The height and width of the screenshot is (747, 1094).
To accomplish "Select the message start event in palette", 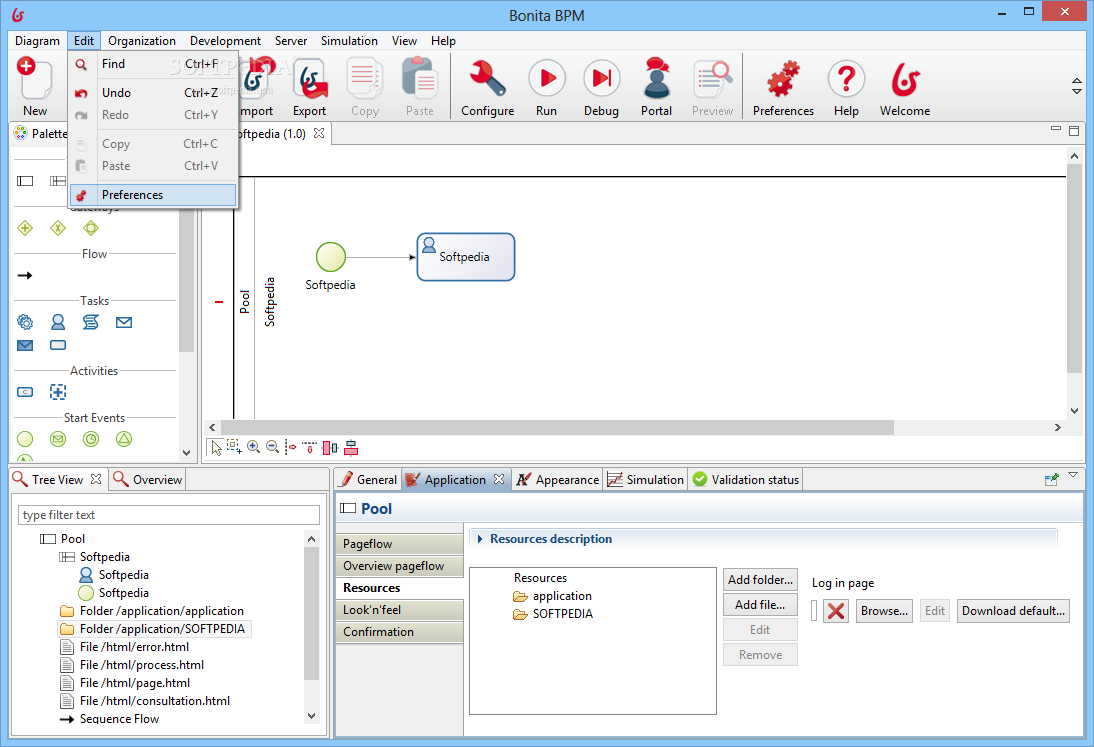I will click(x=58, y=439).
